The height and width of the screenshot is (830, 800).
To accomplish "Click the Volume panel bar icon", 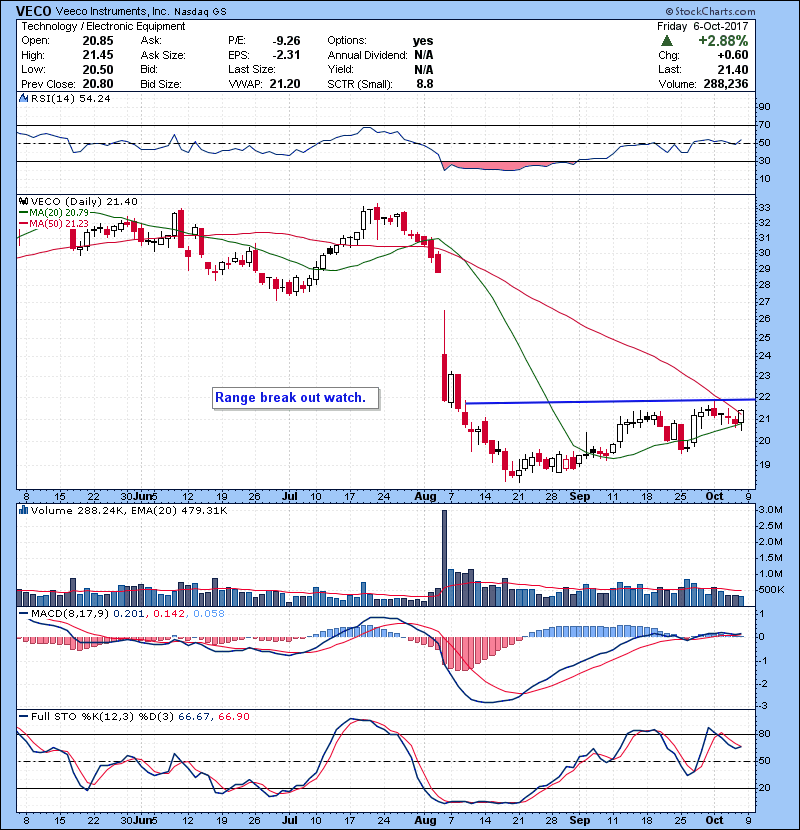I will [23, 510].
